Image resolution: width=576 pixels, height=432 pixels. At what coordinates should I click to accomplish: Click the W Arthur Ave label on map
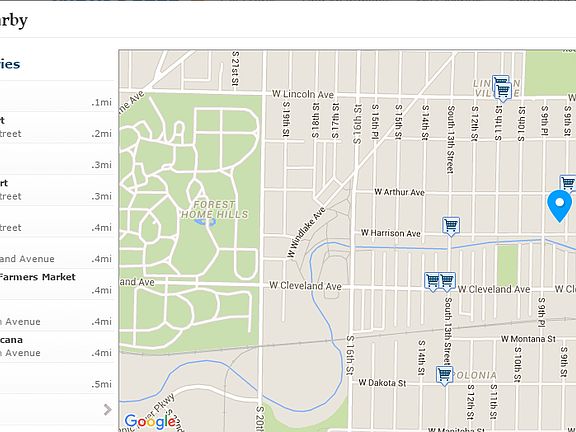pos(400,192)
